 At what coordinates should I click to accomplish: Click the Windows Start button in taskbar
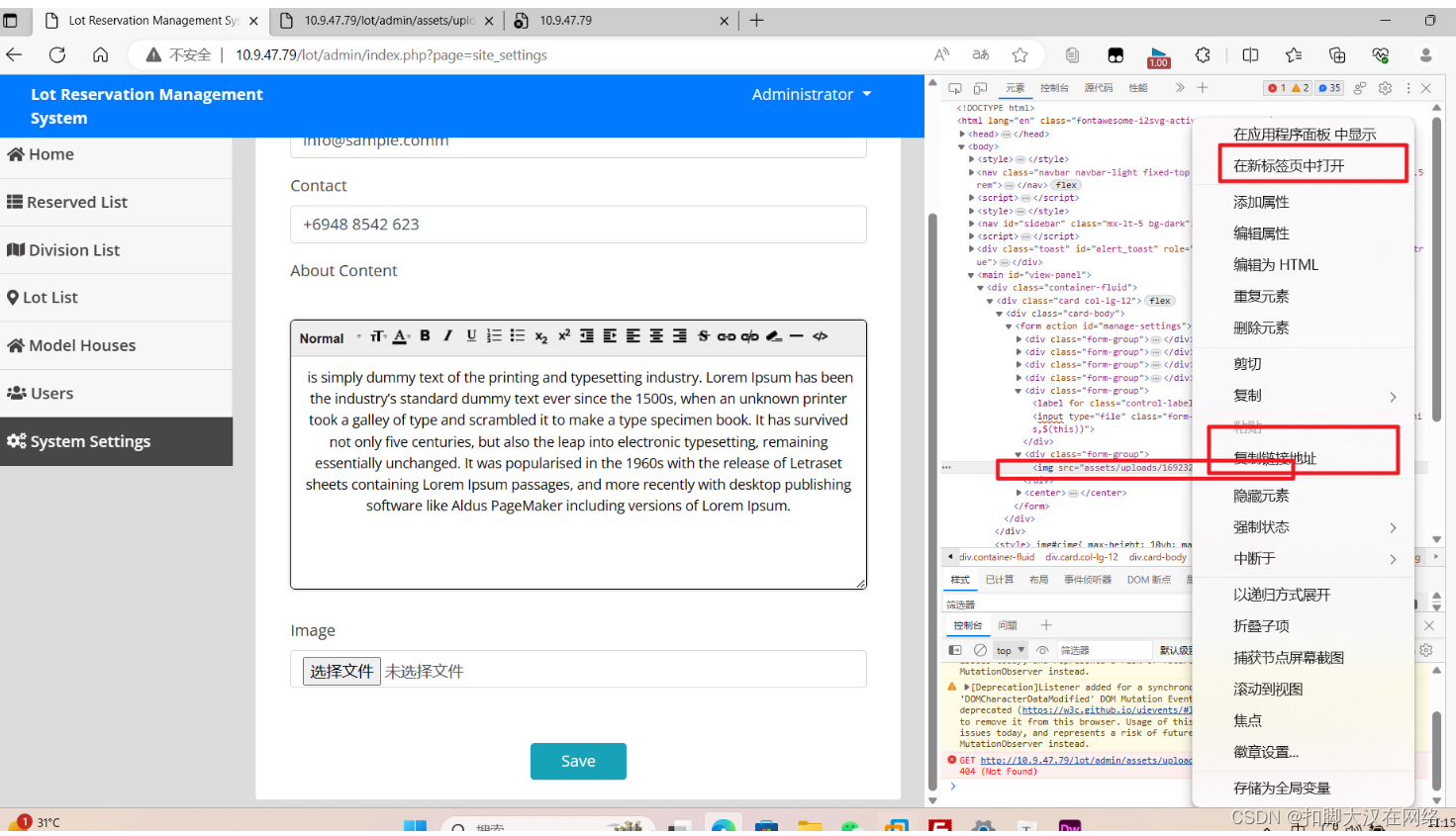[x=415, y=827]
